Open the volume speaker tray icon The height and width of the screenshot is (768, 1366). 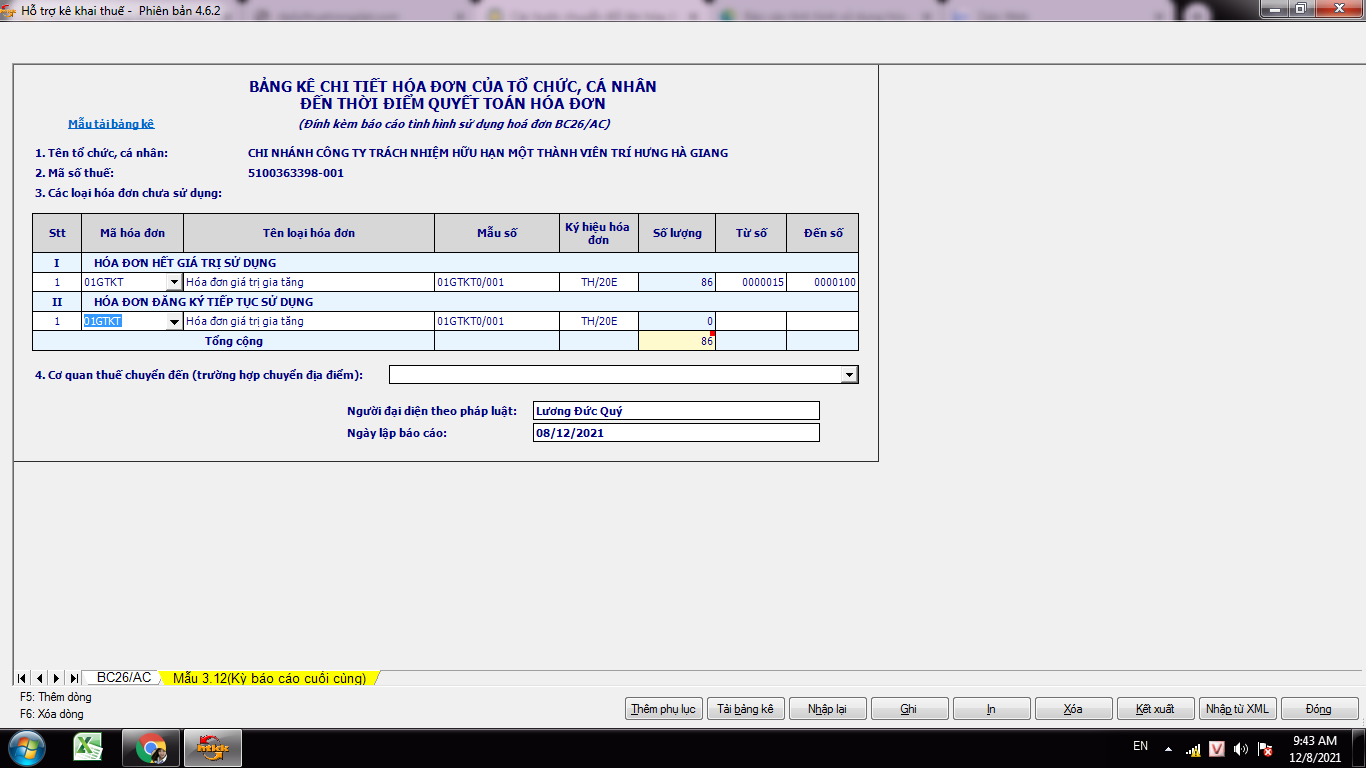(x=1241, y=748)
